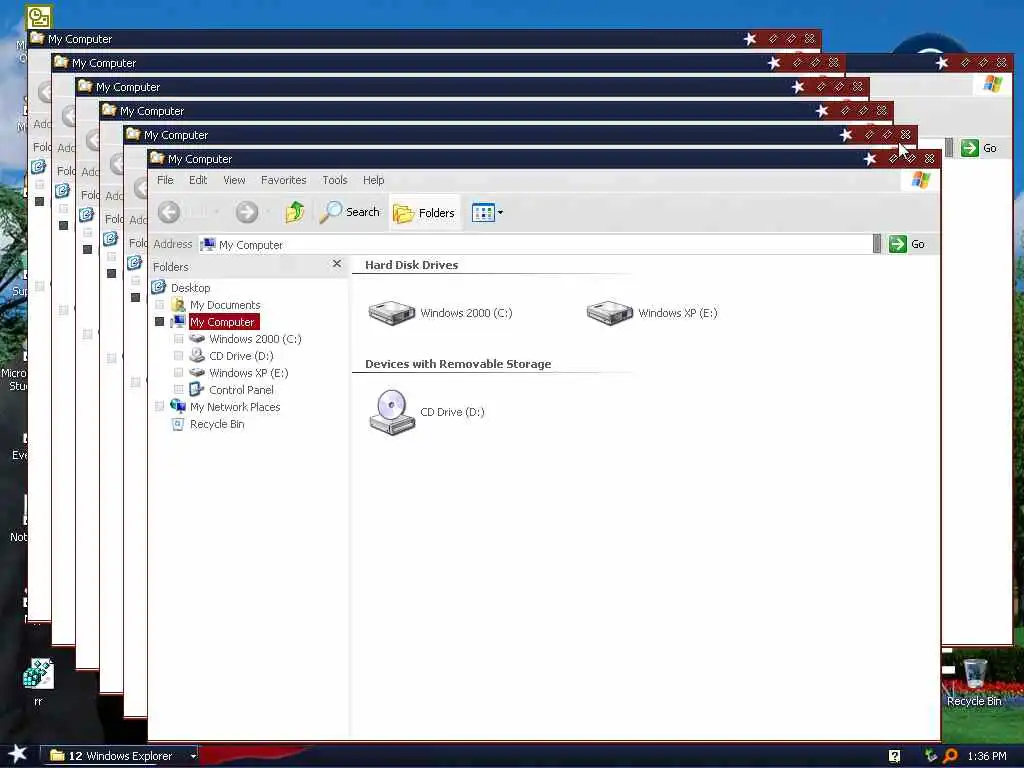Open the Tools menu

pos(334,180)
